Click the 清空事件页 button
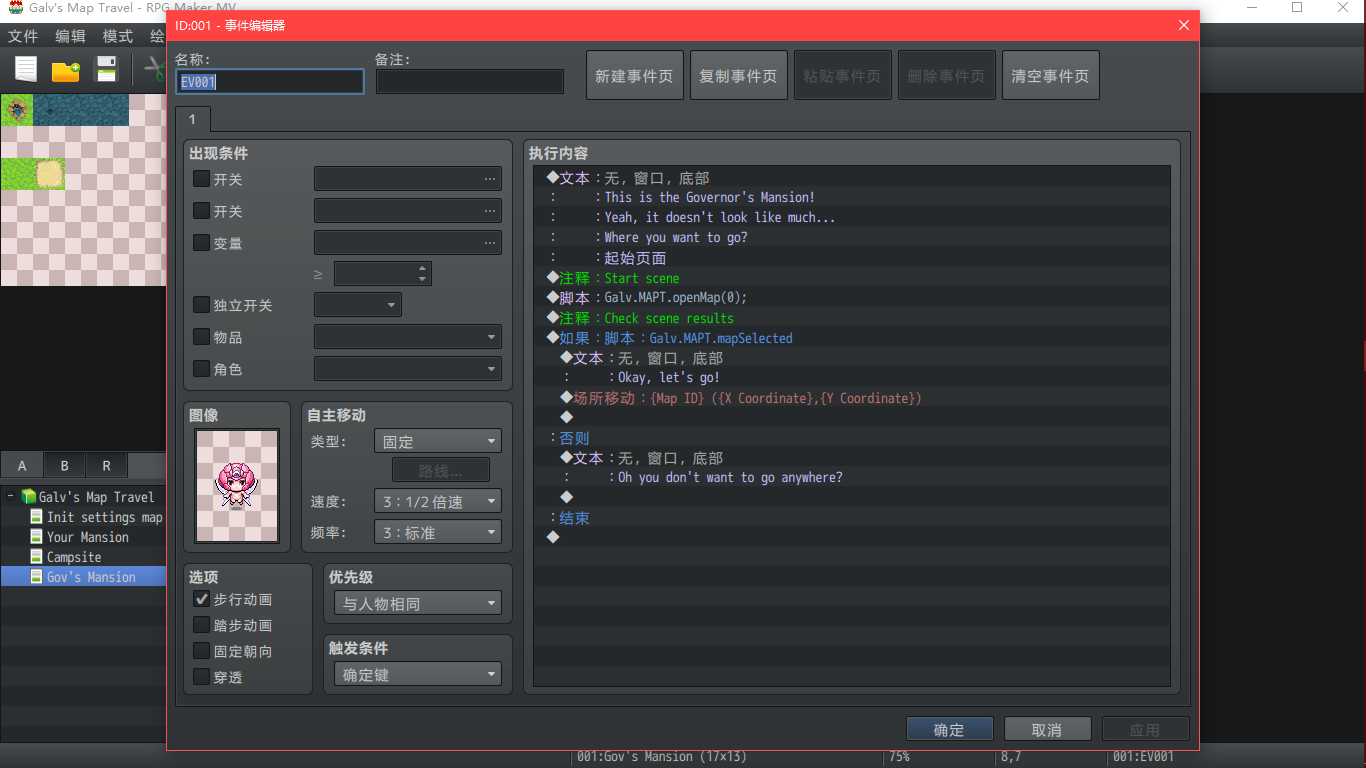The width and height of the screenshot is (1366, 768). pos(1051,76)
